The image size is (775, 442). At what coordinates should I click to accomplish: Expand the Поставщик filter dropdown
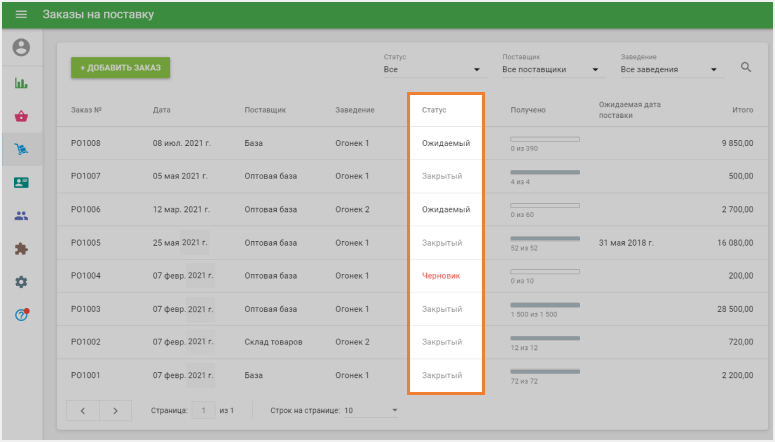point(551,69)
